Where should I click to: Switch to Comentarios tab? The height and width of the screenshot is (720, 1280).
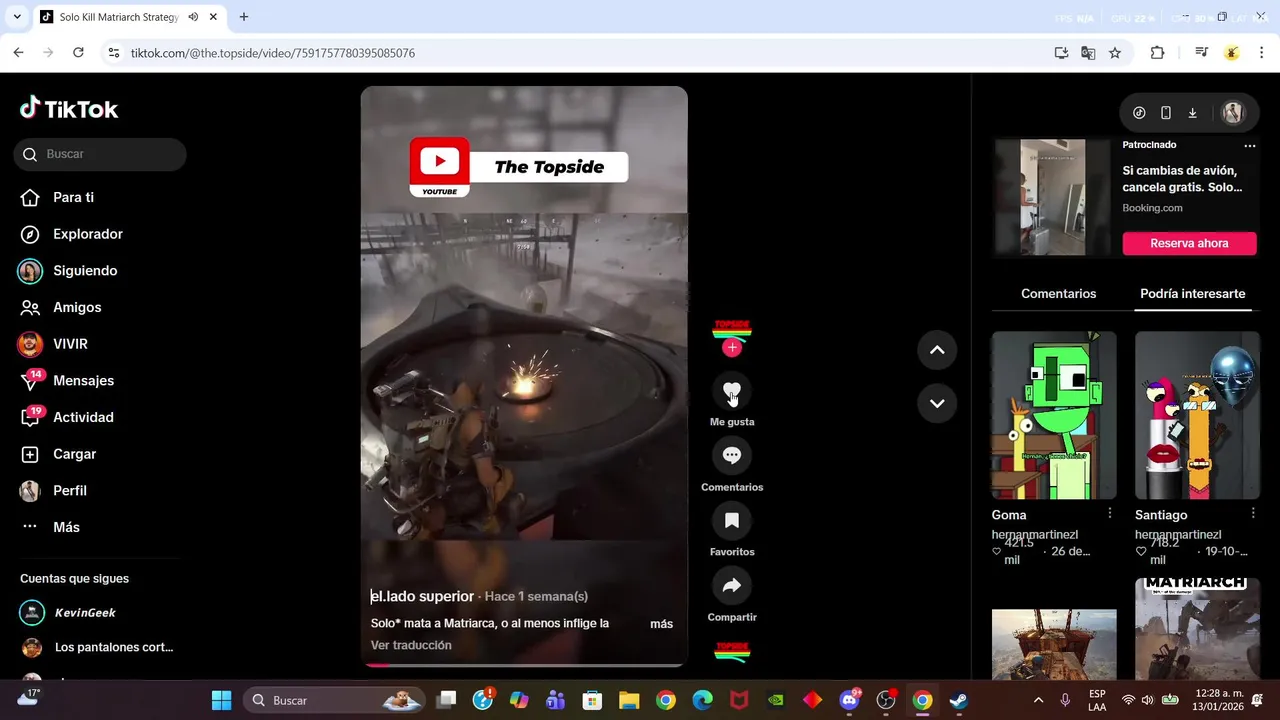(1058, 294)
